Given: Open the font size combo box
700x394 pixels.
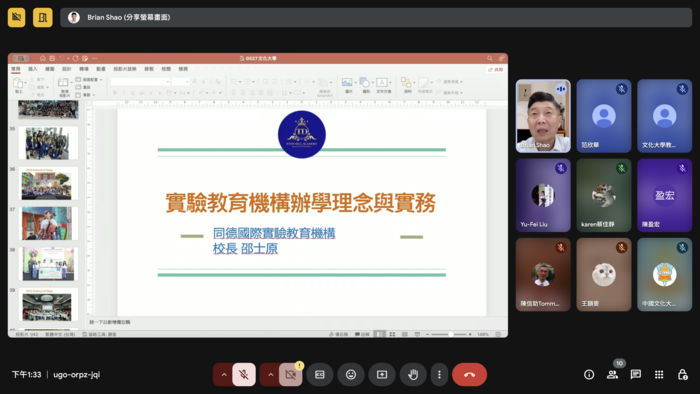Looking at the screenshot, I should coord(181,82).
